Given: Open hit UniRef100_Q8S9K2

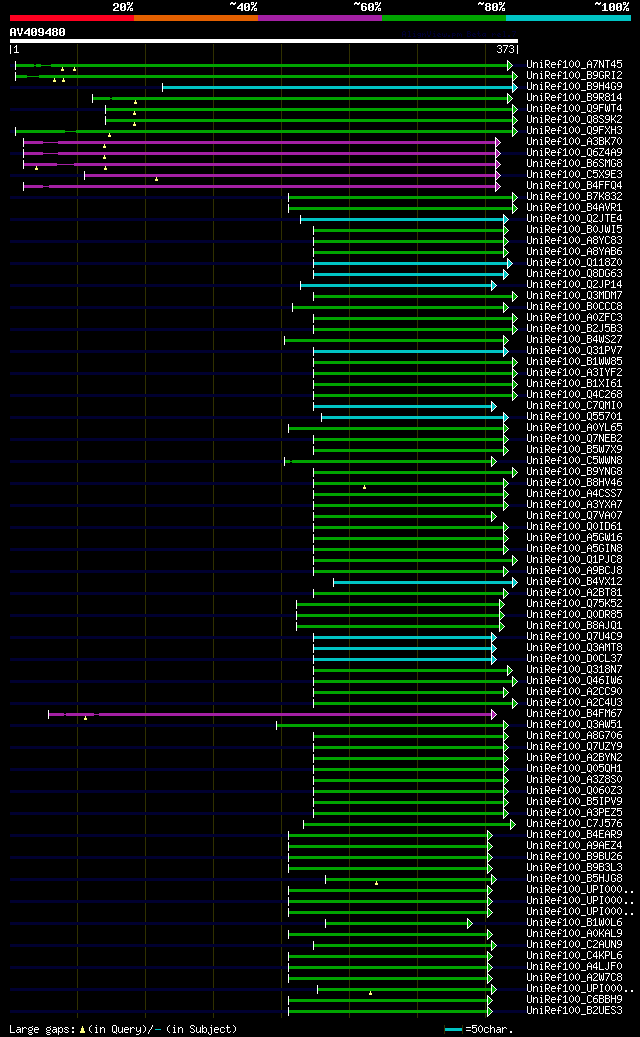Looking at the screenshot, I should [574, 120].
